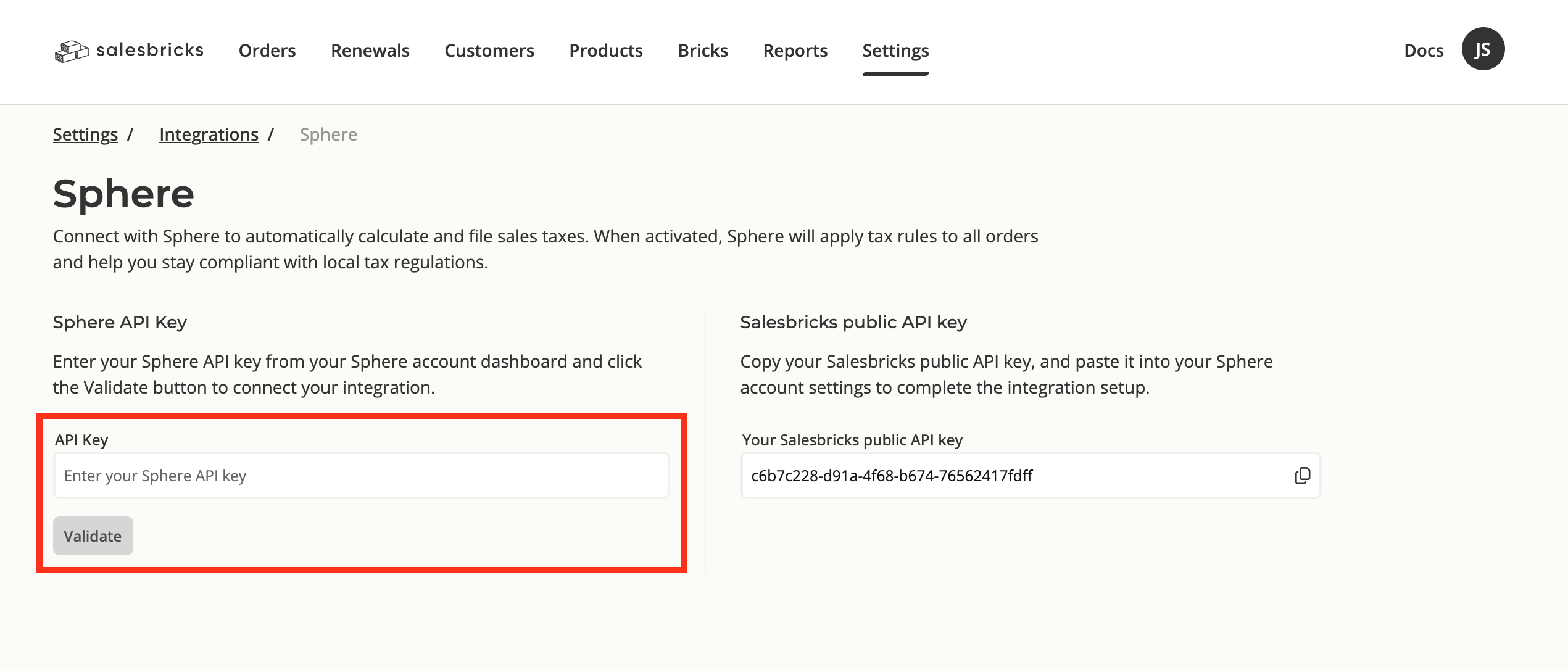Open the Docs link

pyautogui.click(x=1424, y=51)
